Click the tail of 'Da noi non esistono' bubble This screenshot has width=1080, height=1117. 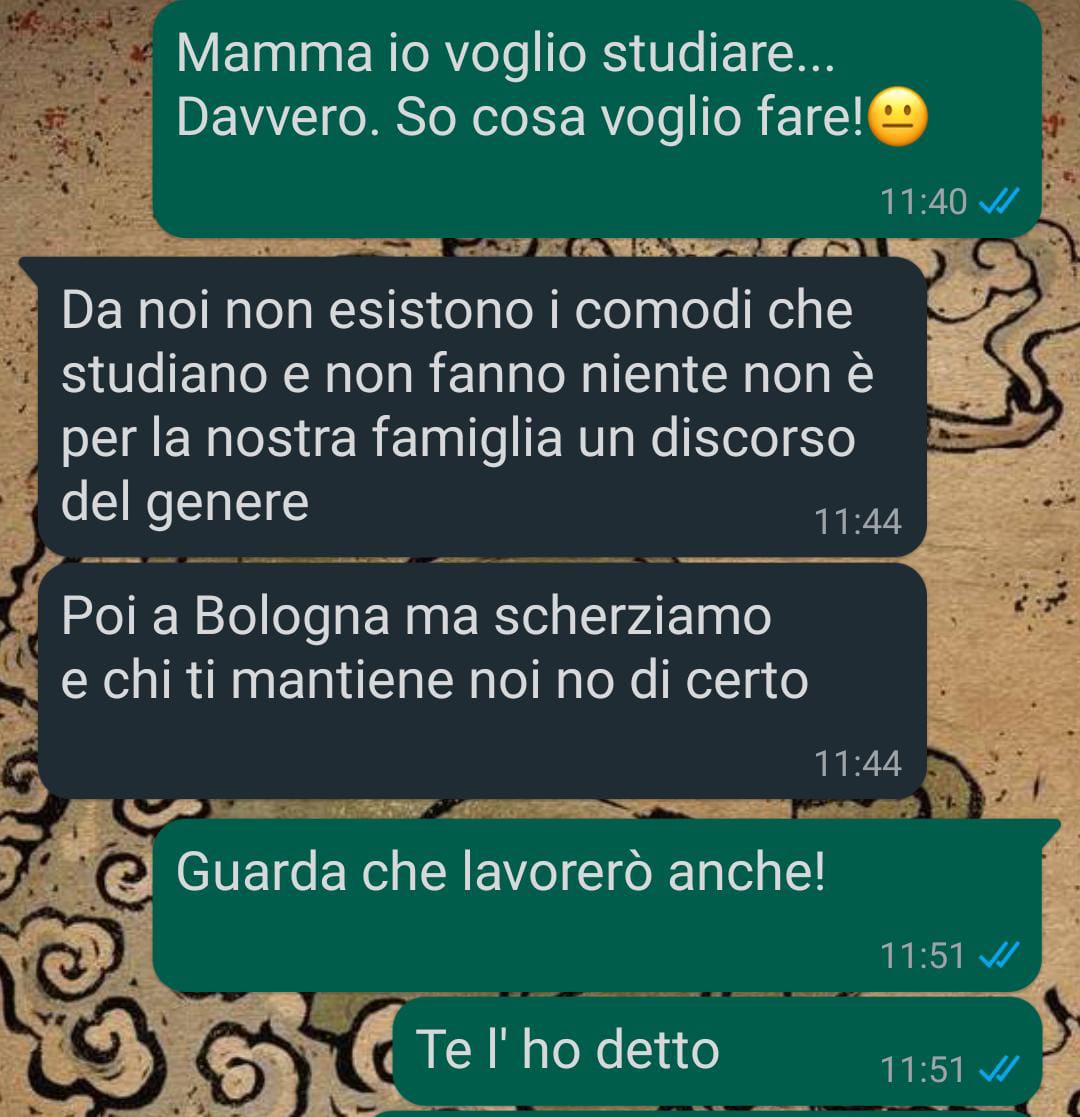pos(30,269)
